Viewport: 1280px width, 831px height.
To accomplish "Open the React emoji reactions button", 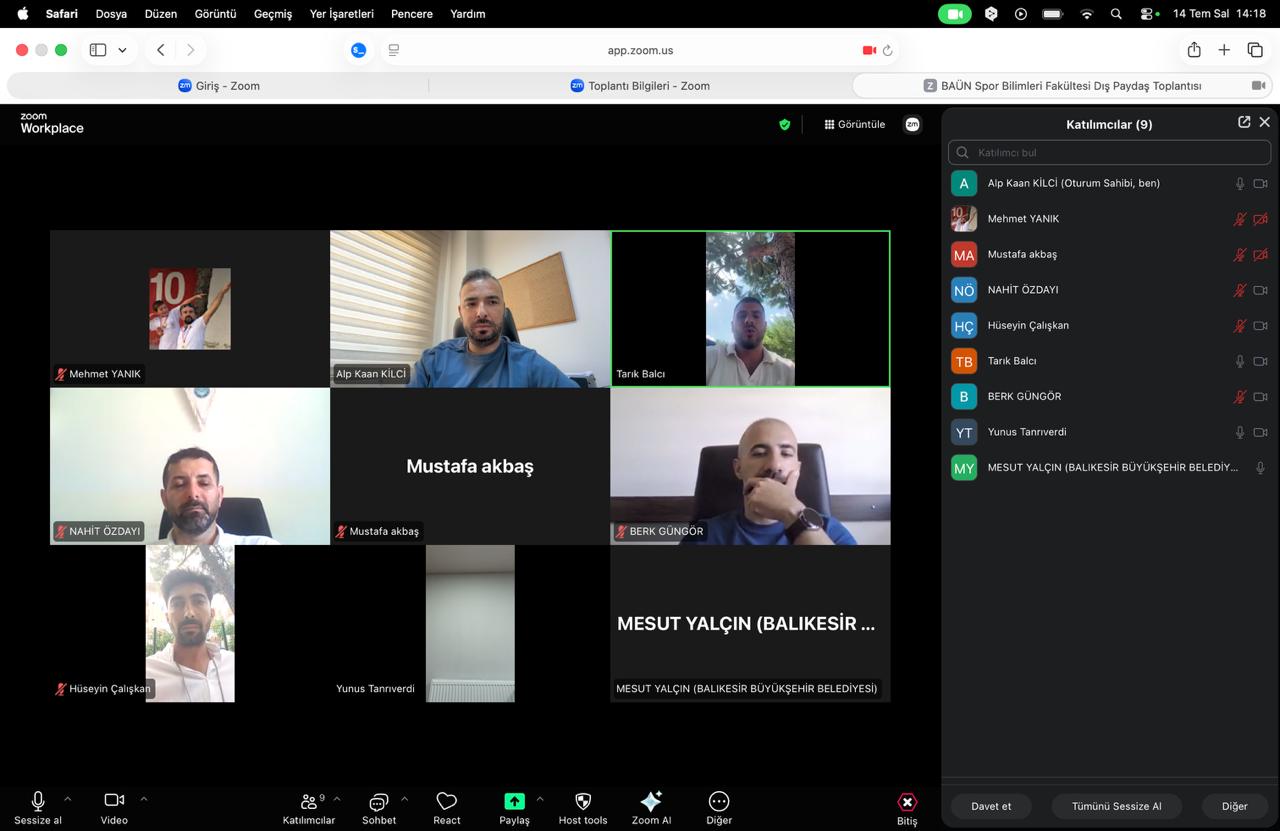I will pos(447,801).
